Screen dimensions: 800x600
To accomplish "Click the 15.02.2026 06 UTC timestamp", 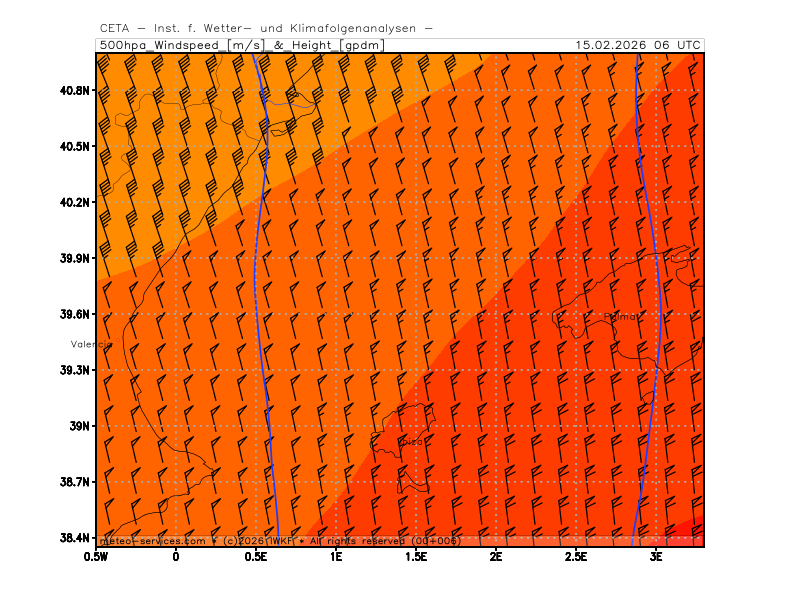I will (638, 46).
